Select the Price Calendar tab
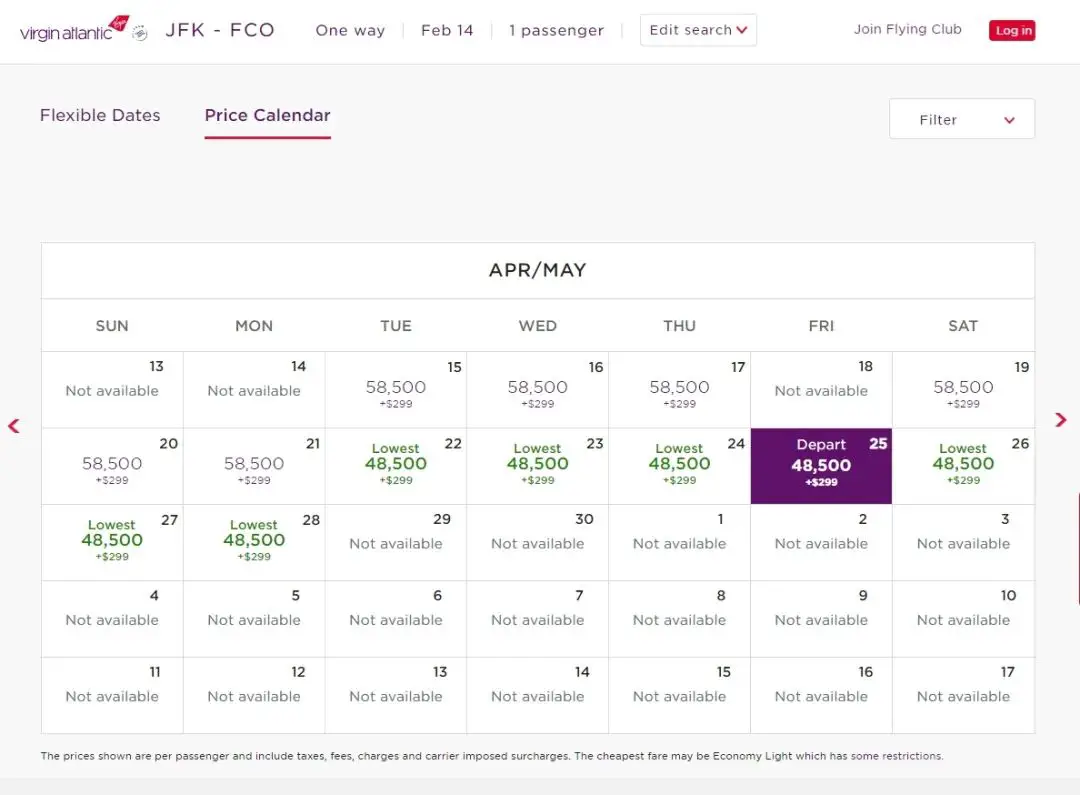 [267, 115]
